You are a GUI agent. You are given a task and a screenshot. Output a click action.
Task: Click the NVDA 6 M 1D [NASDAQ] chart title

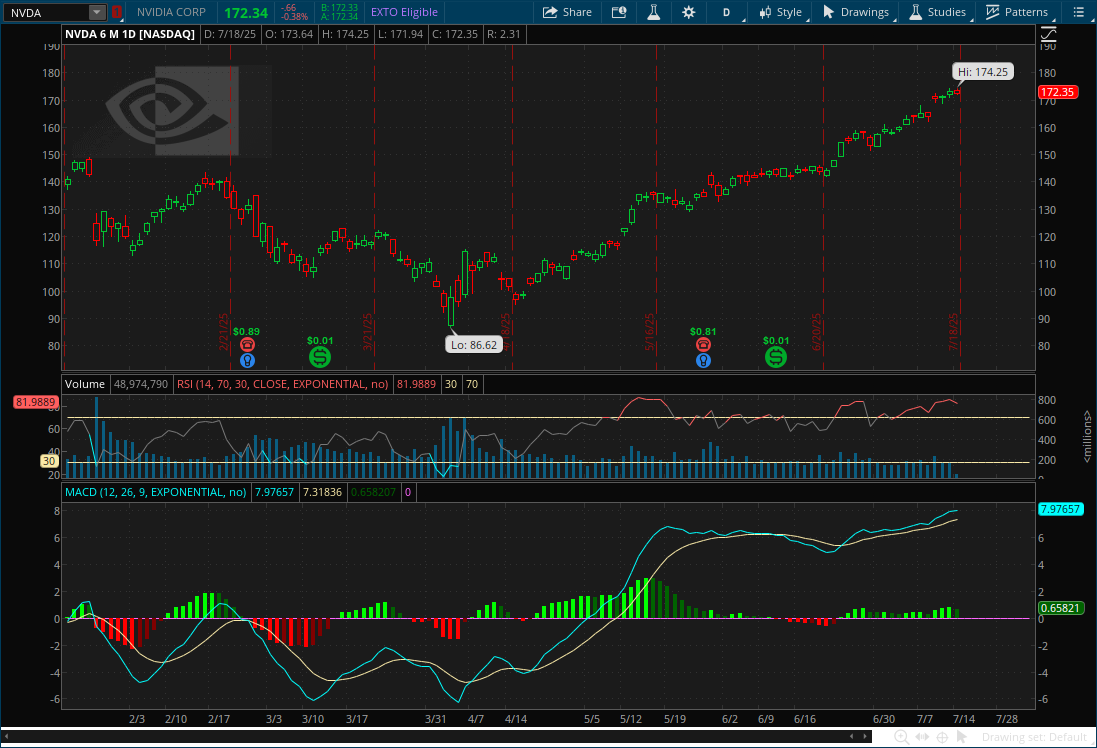(x=130, y=34)
